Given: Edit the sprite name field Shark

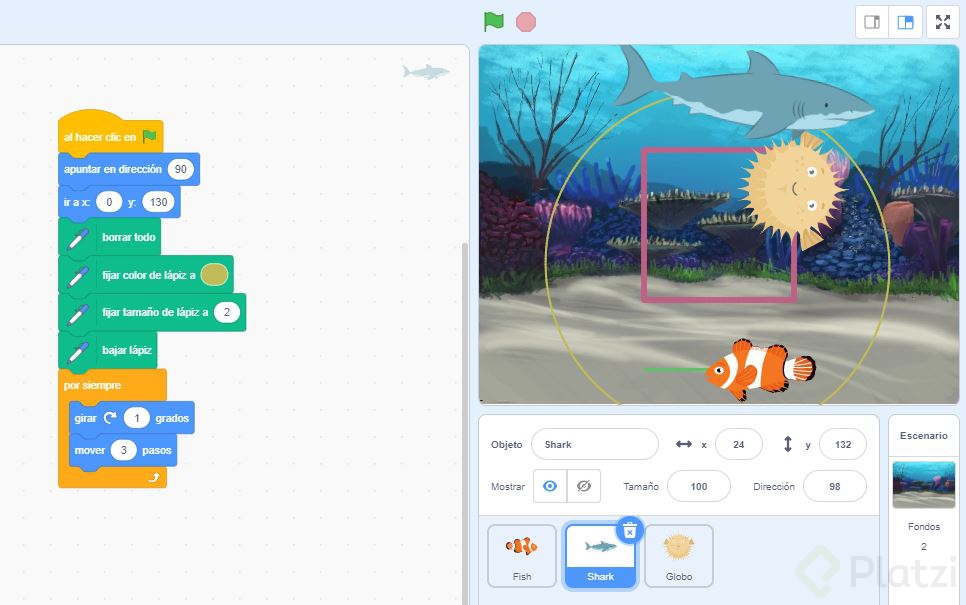Looking at the screenshot, I should tap(595, 444).
